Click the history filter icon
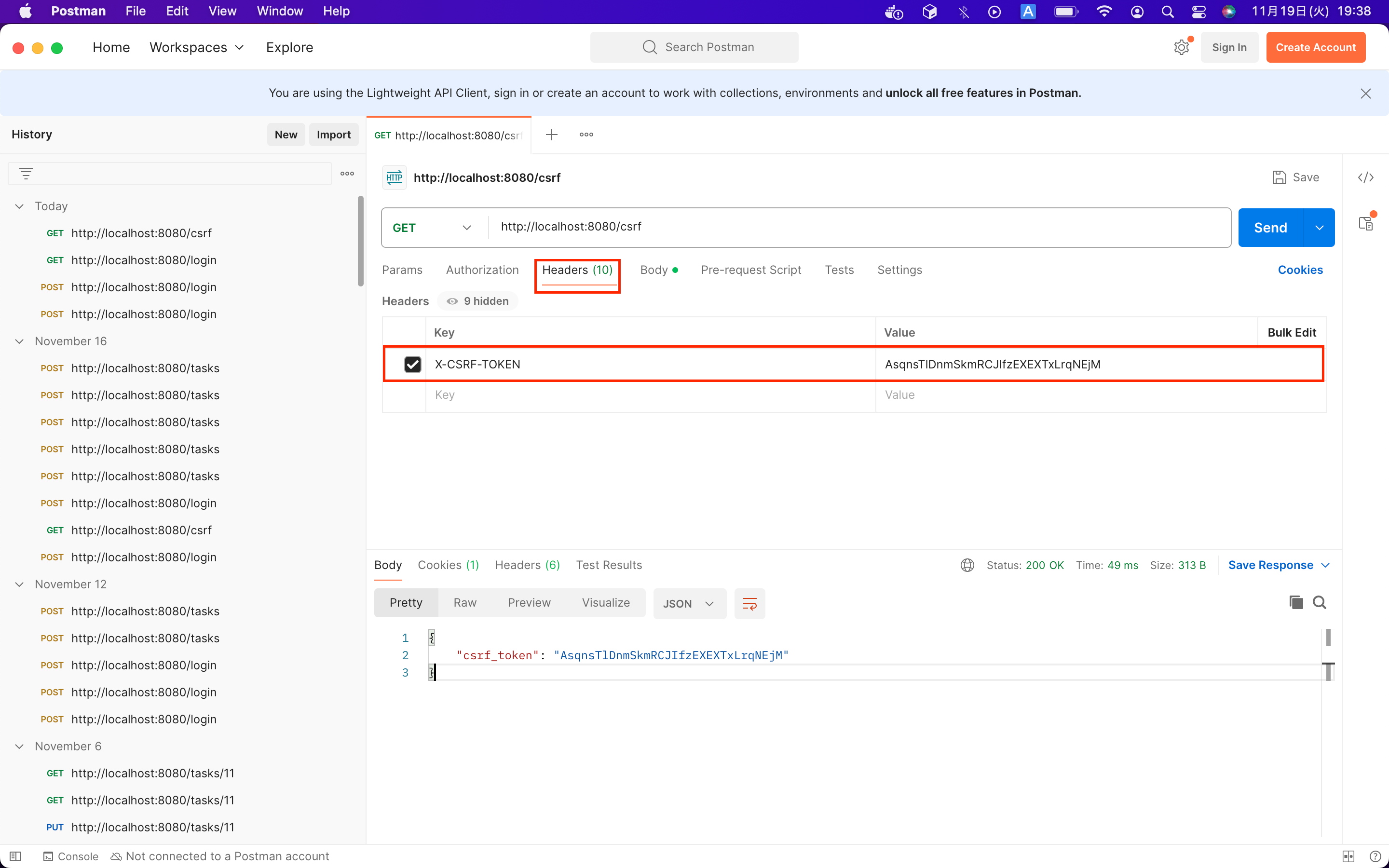The image size is (1389, 868). point(26,174)
